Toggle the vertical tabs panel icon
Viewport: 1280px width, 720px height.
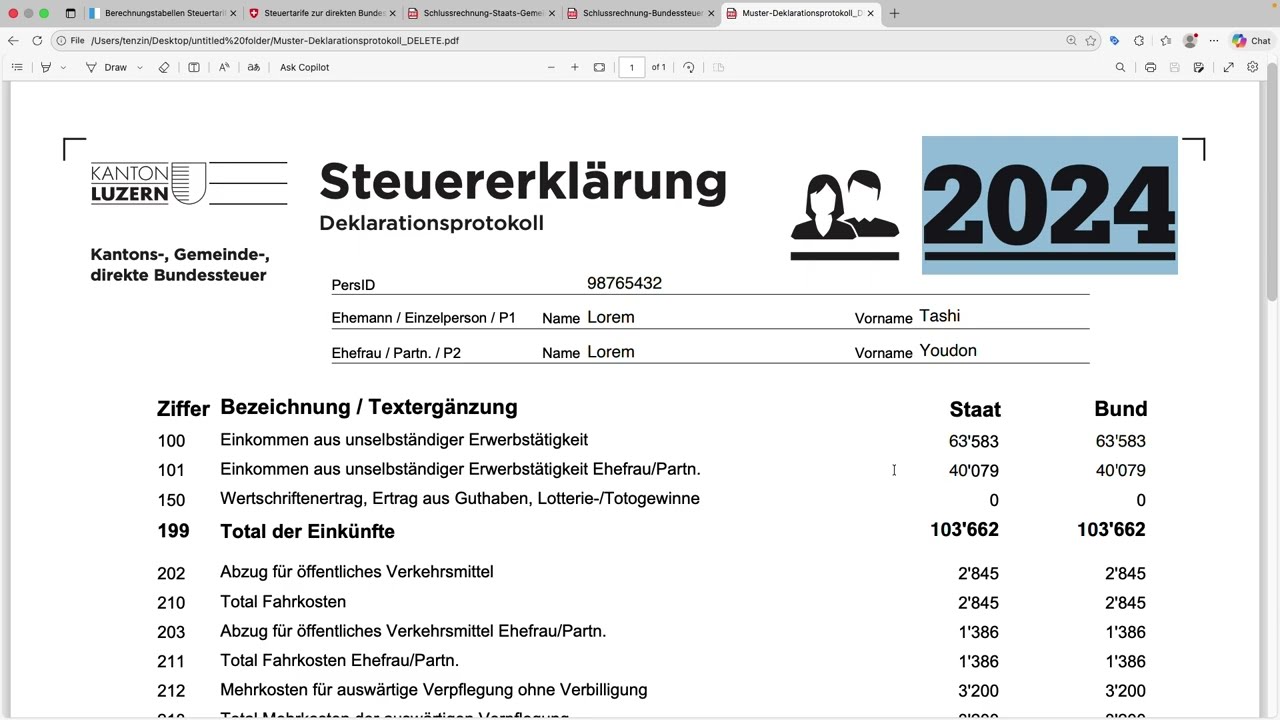(70, 13)
